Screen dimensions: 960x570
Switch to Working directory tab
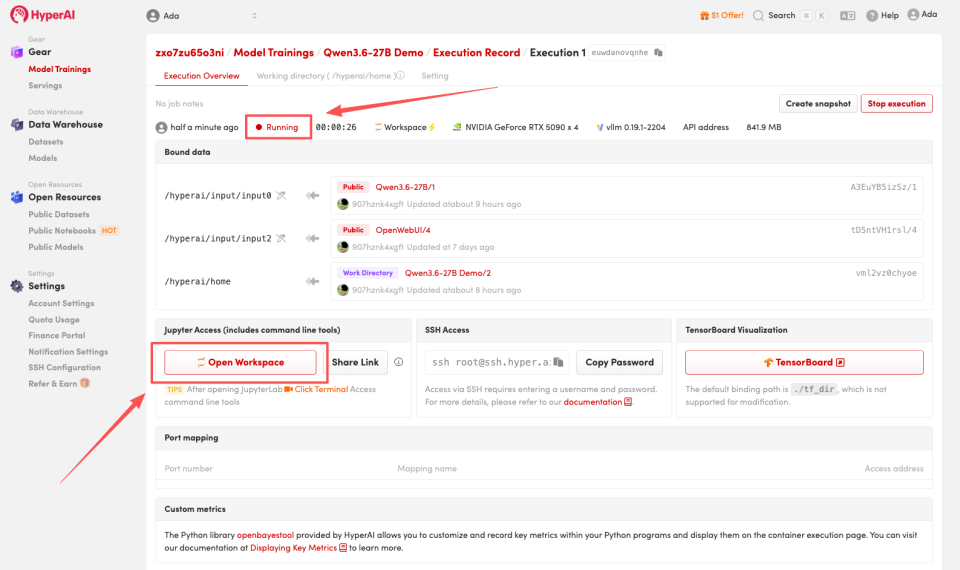(326, 76)
